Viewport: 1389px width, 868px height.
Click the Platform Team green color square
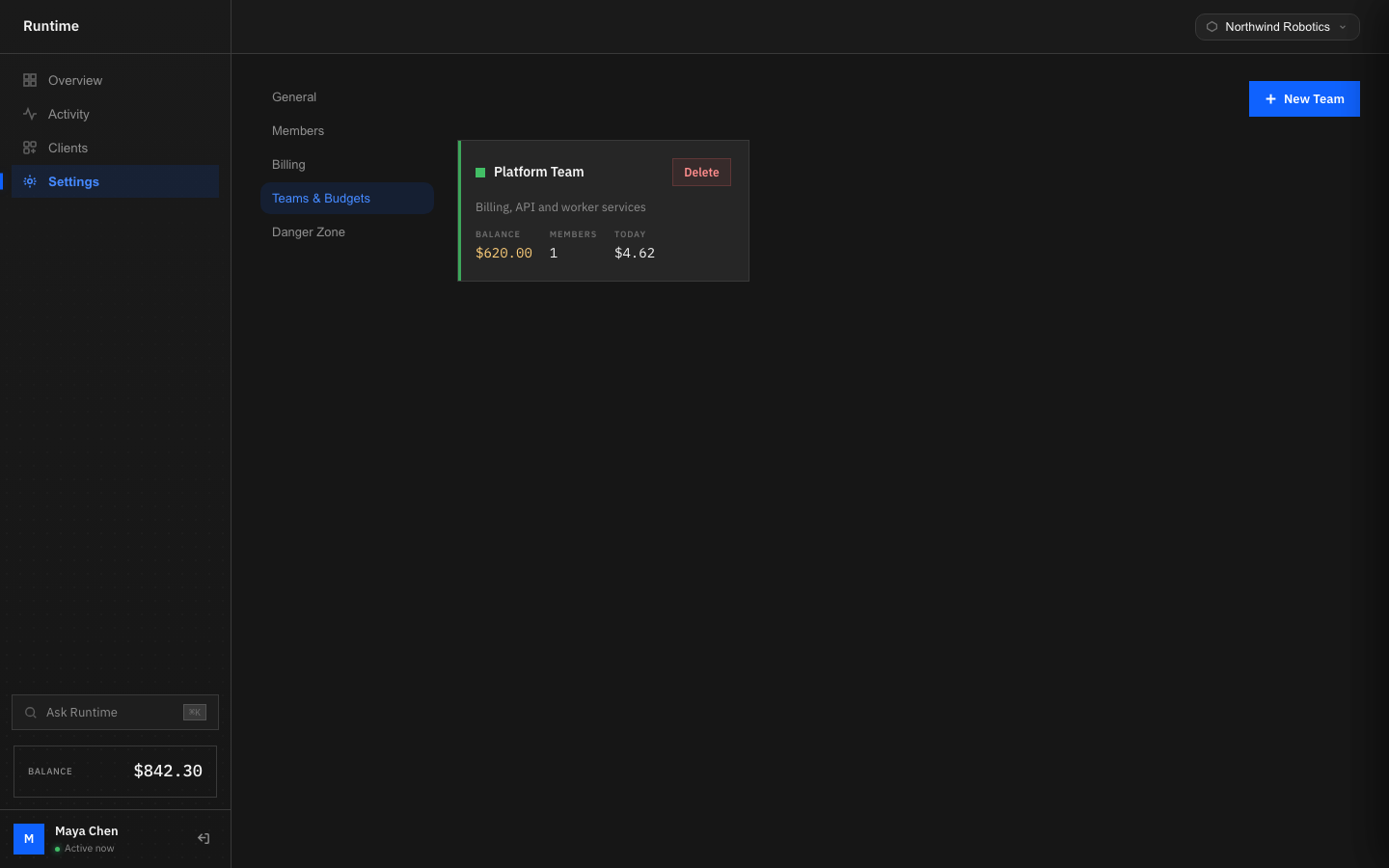480,173
